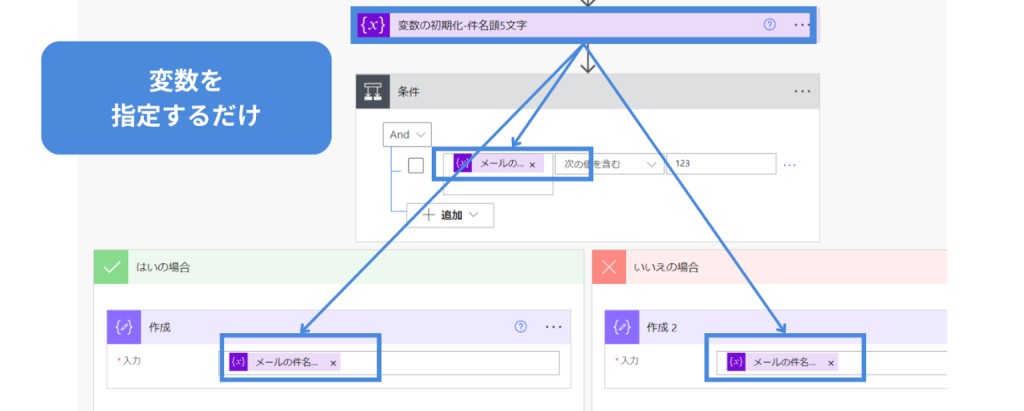Open the condition row's ellipsis options
1024x411 pixels.
[x=790, y=165]
